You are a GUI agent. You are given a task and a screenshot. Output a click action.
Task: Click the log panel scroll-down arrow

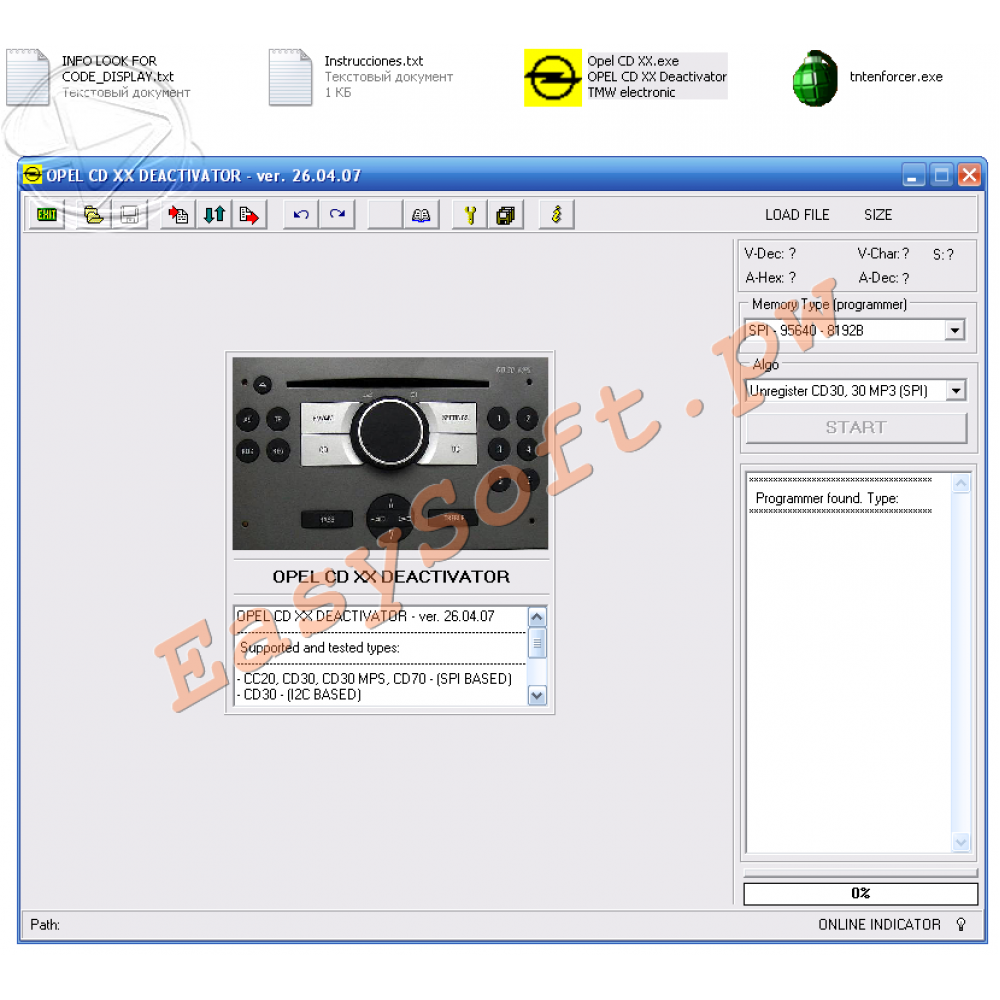(x=960, y=842)
